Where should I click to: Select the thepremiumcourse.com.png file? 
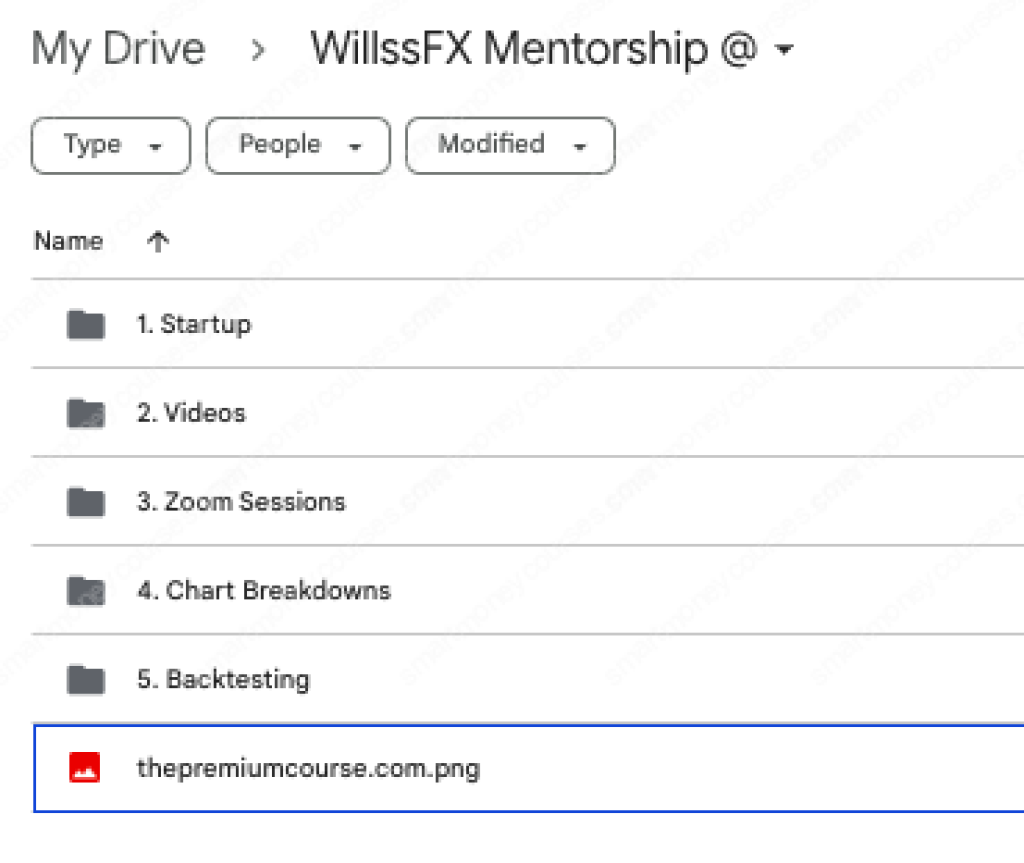click(308, 769)
